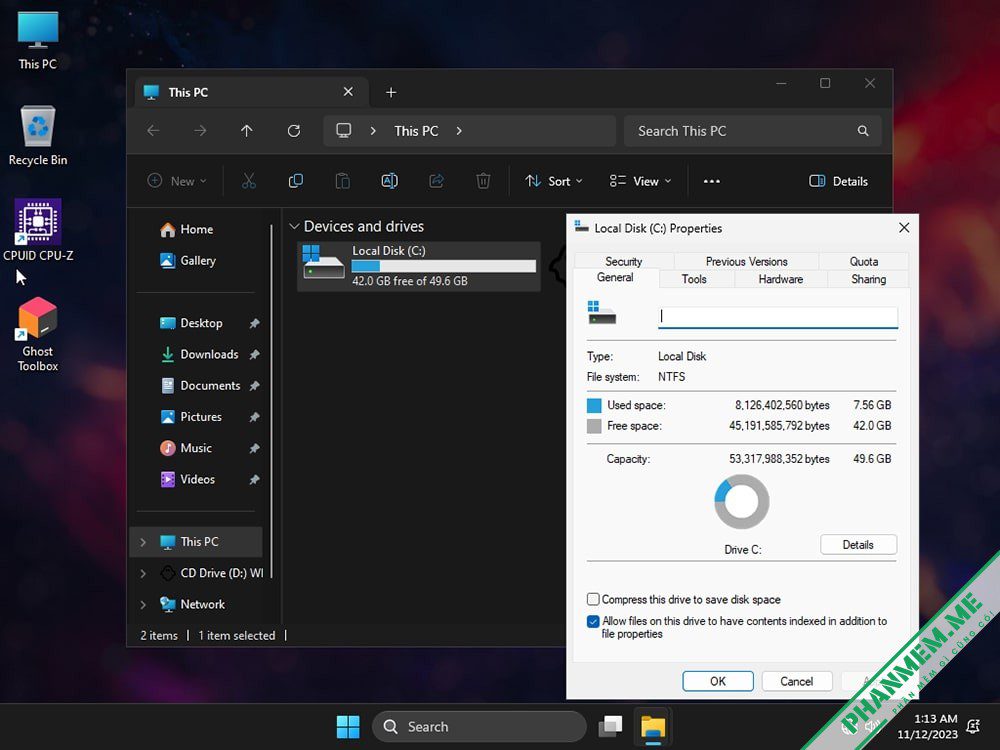This screenshot has width=1000, height=750.
Task: Open the New dropdown menu
Action: (x=177, y=181)
